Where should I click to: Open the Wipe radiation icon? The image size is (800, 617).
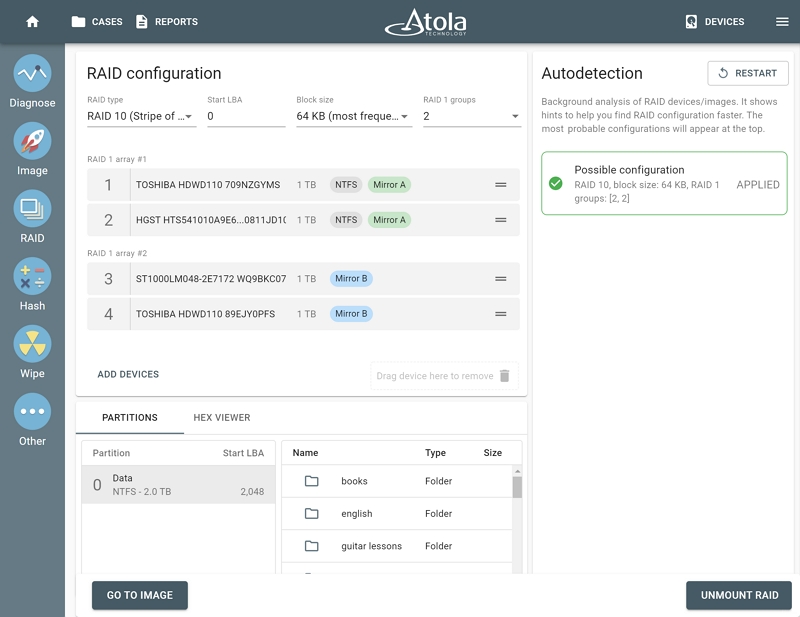click(32, 344)
